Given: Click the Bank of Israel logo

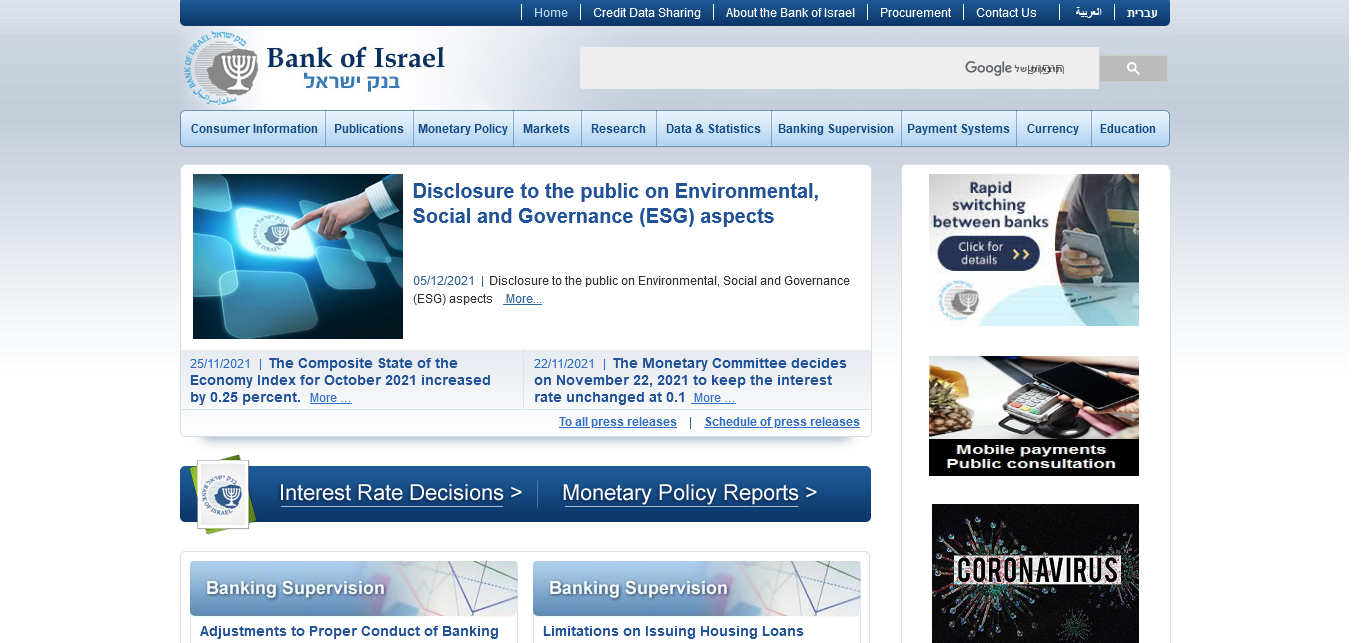Looking at the screenshot, I should pyautogui.click(x=315, y=68).
